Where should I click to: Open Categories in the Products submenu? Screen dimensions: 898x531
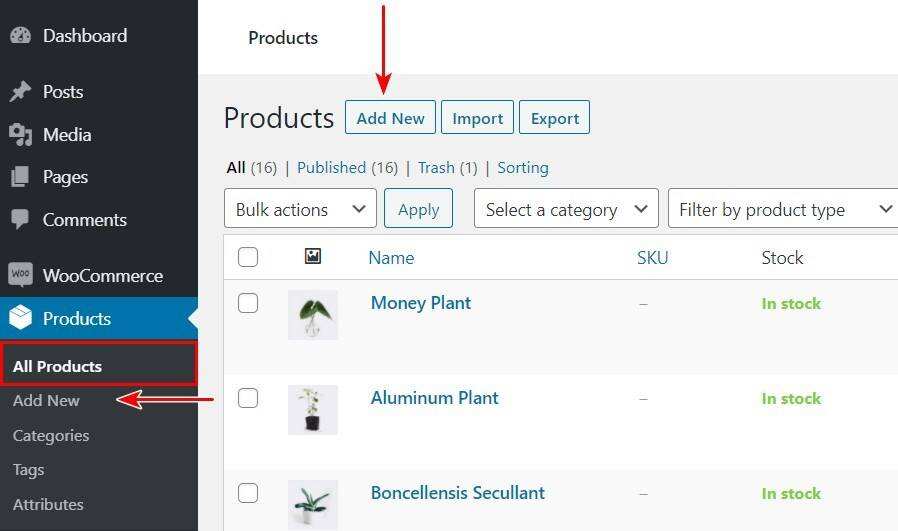click(51, 435)
